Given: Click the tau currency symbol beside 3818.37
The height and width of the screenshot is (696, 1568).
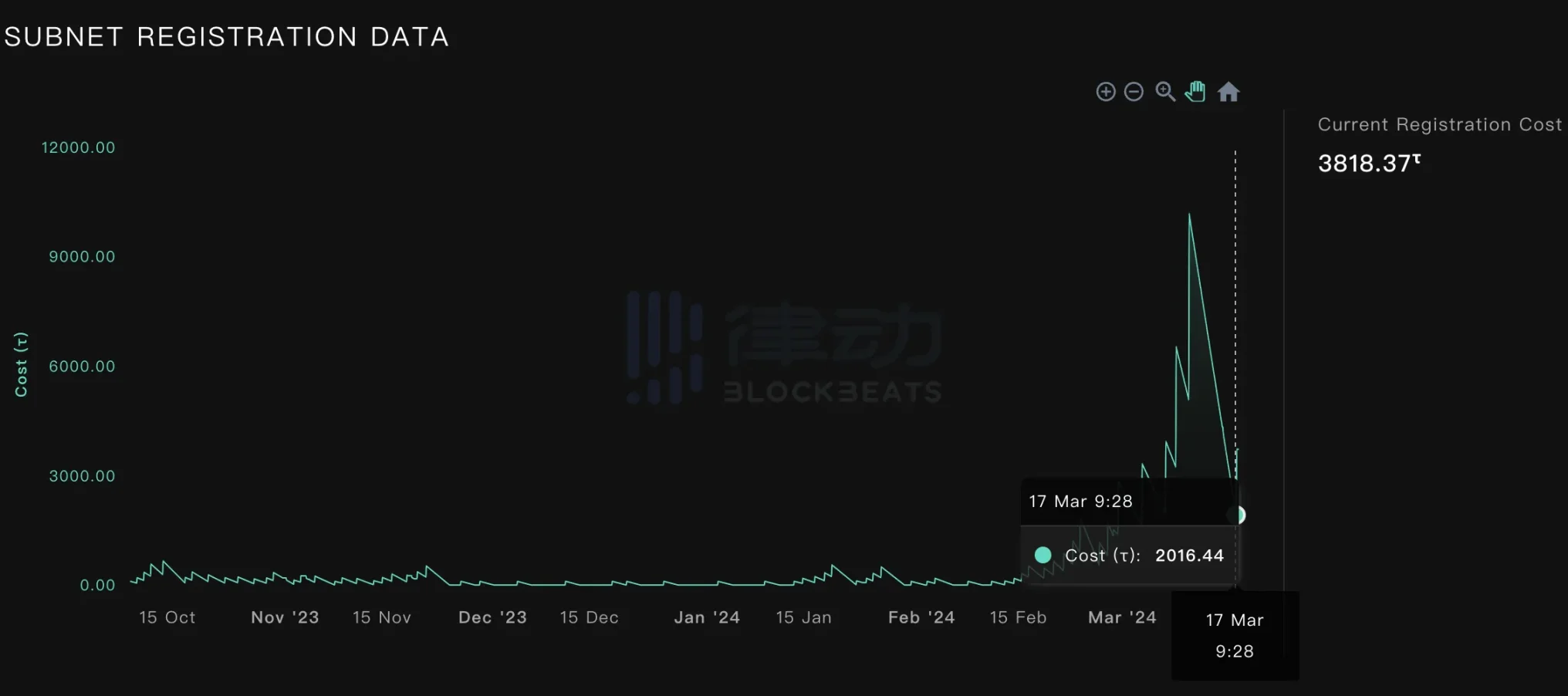Looking at the screenshot, I should click(1418, 158).
